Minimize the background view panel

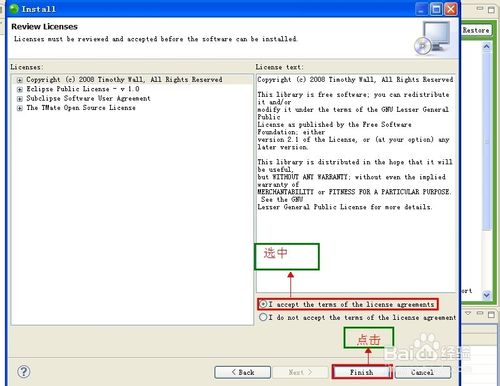pyautogui.click(x=480, y=9)
